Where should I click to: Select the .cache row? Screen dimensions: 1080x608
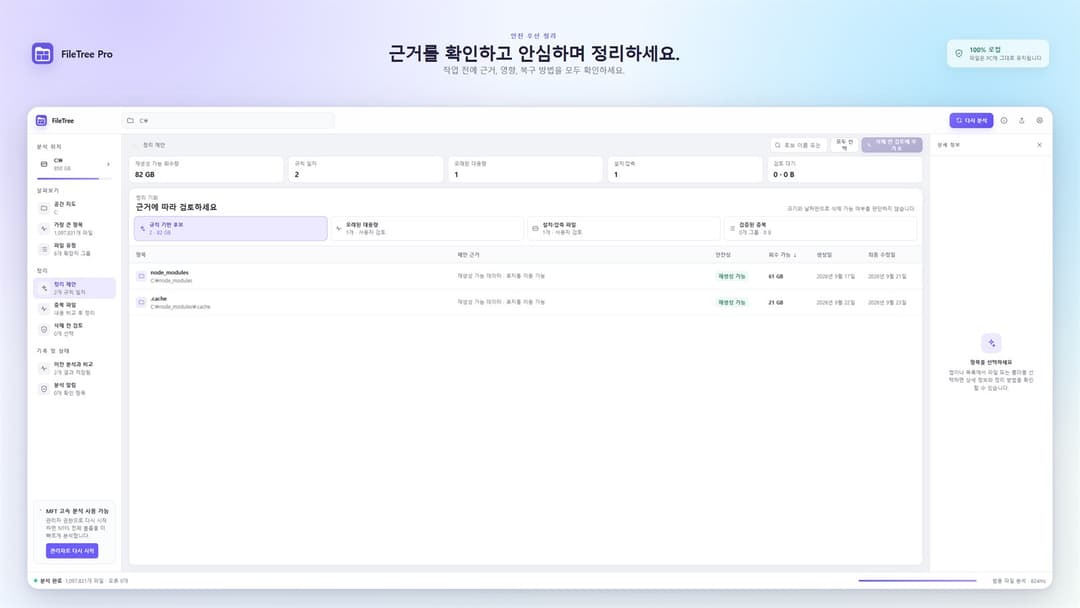(x=526, y=302)
